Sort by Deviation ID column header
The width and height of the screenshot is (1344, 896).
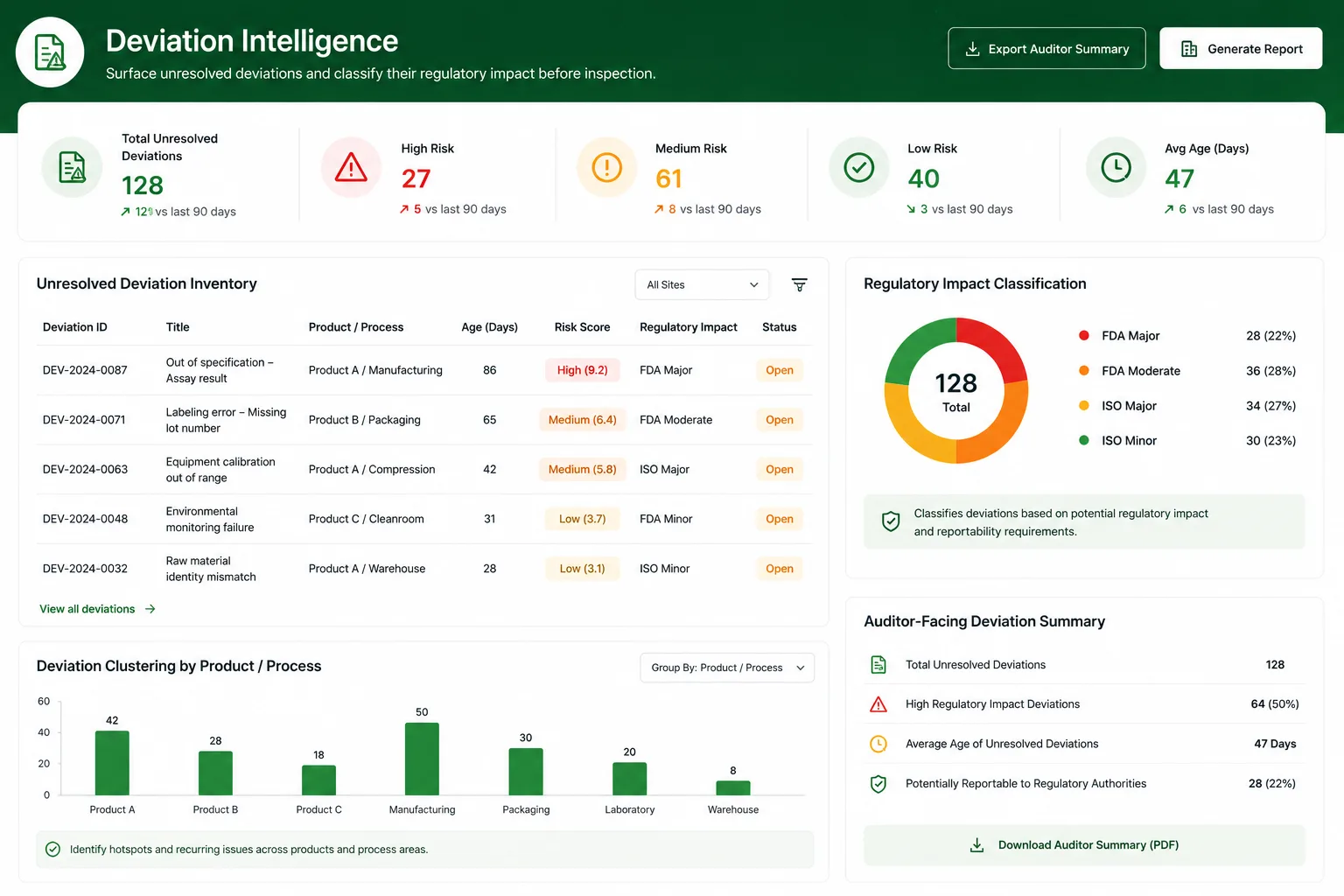pyautogui.click(x=75, y=327)
